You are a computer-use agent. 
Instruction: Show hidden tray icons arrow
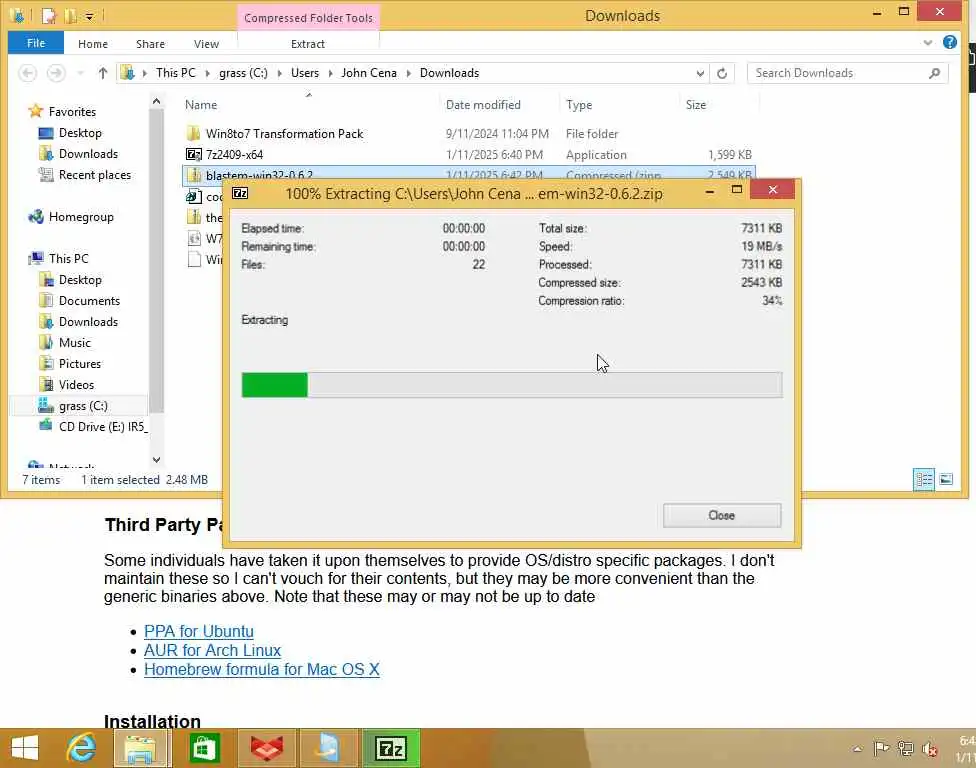pos(857,749)
